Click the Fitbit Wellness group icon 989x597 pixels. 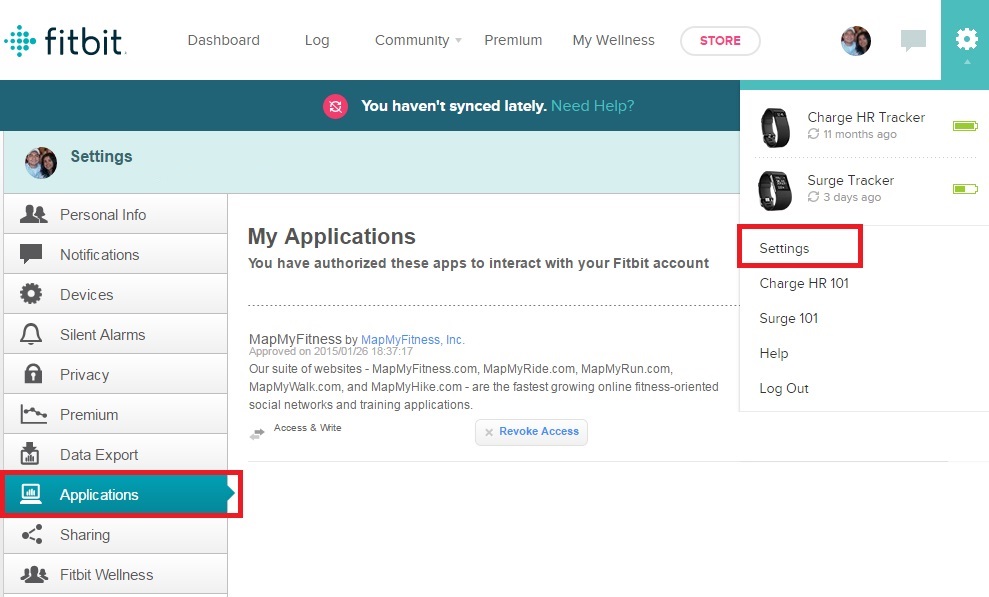coord(33,574)
